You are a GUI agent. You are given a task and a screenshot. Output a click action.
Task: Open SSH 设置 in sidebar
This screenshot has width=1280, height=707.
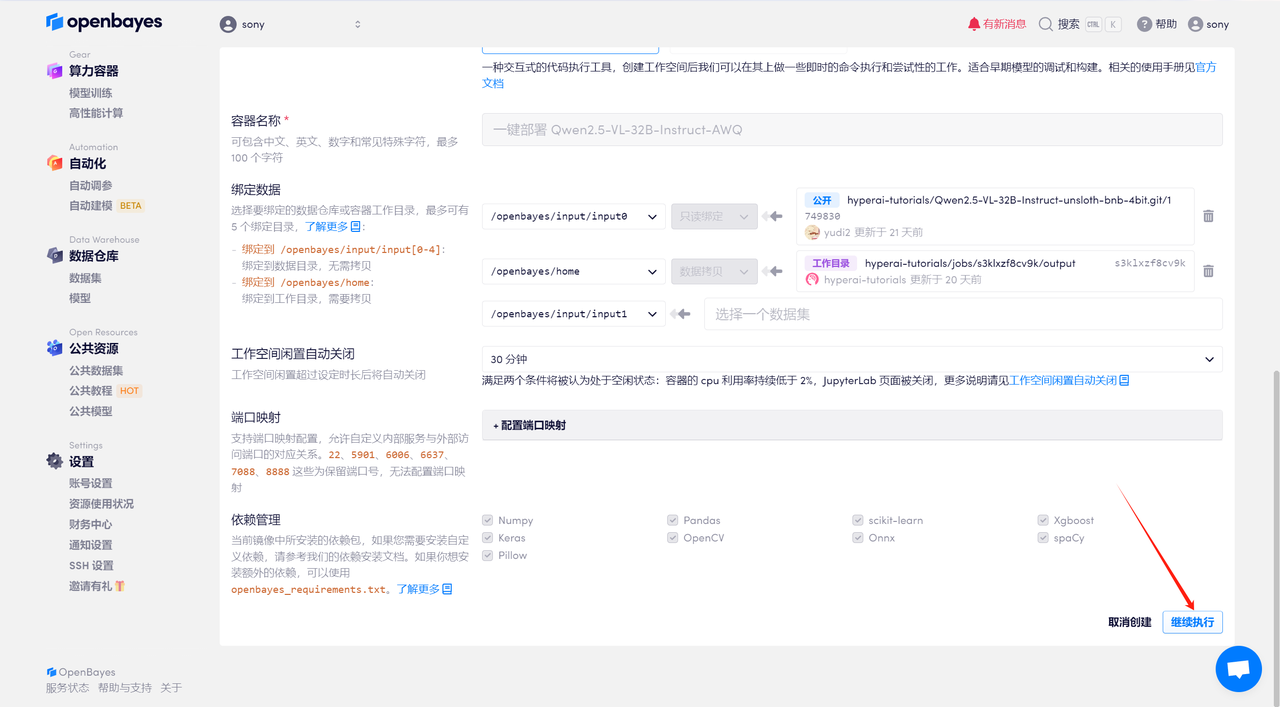91,565
